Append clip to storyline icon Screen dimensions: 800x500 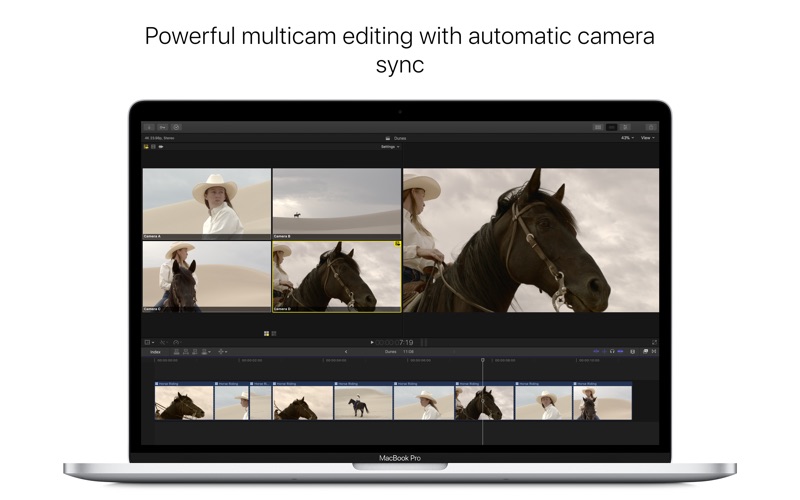[195, 352]
